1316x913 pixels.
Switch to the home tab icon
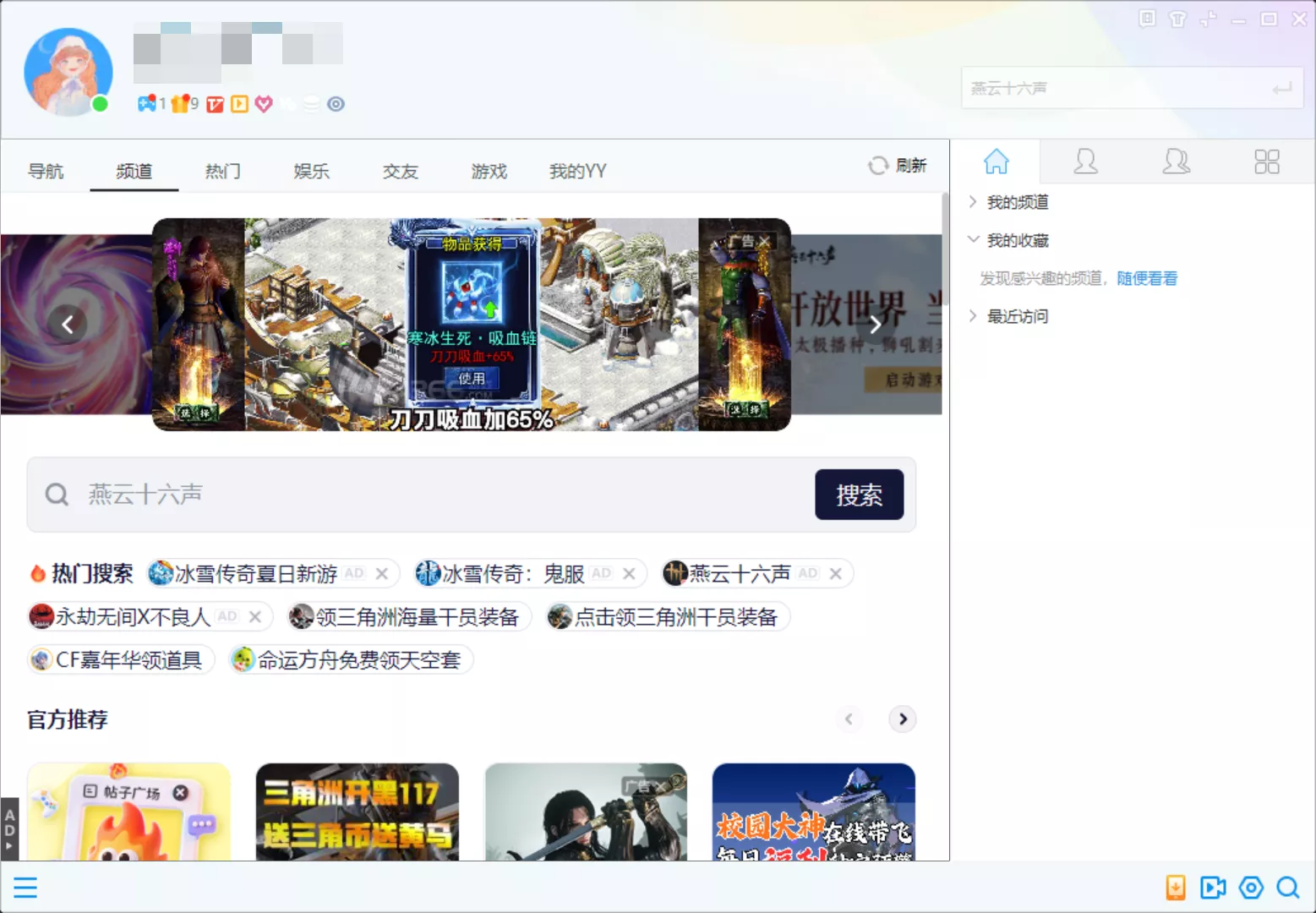point(997,161)
